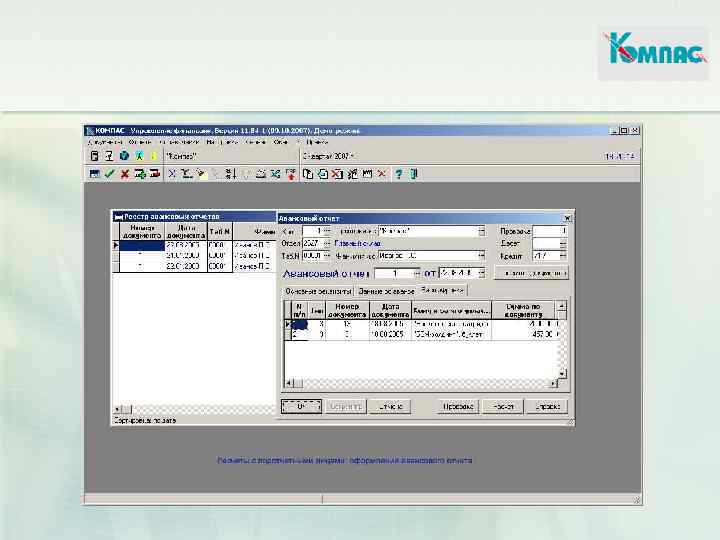Open the first menu bar item Документы
The height and width of the screenshot is (540, 720).
tap(105, 142)
